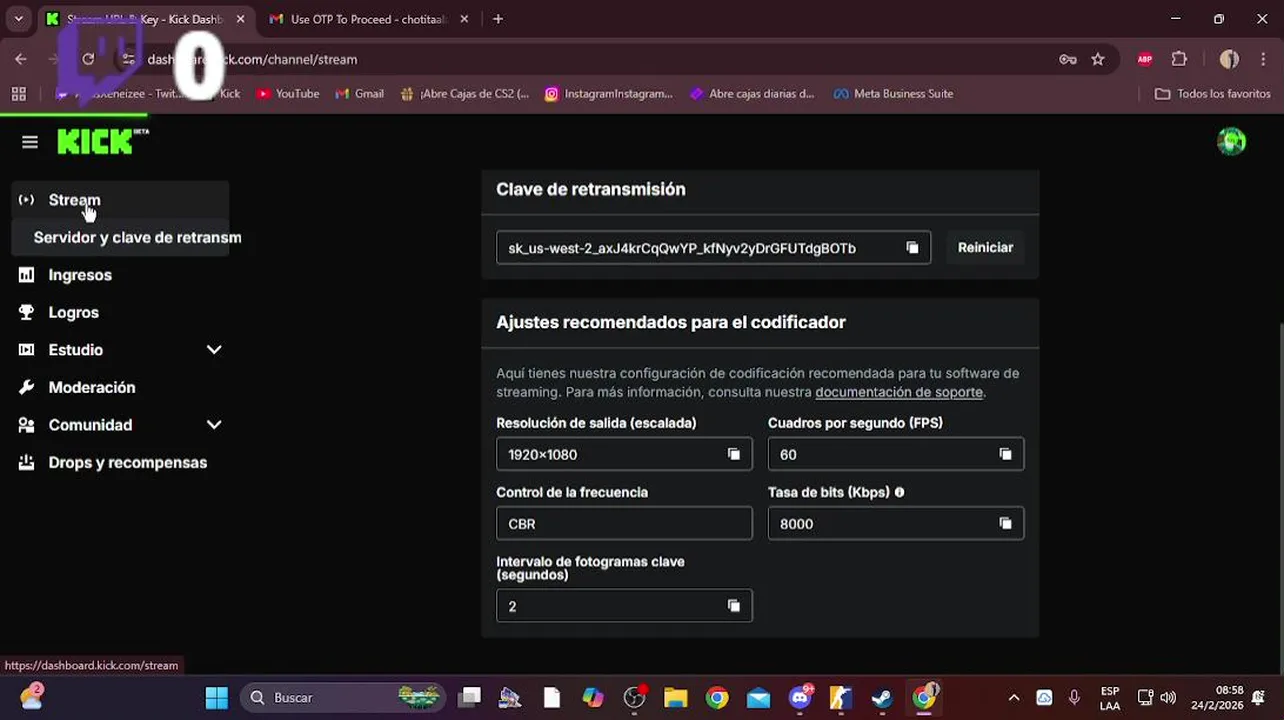The height and width of the screenshot is (720, 1284).
Task: Bookmark this page with the star icon
Action: point(1098,59)
